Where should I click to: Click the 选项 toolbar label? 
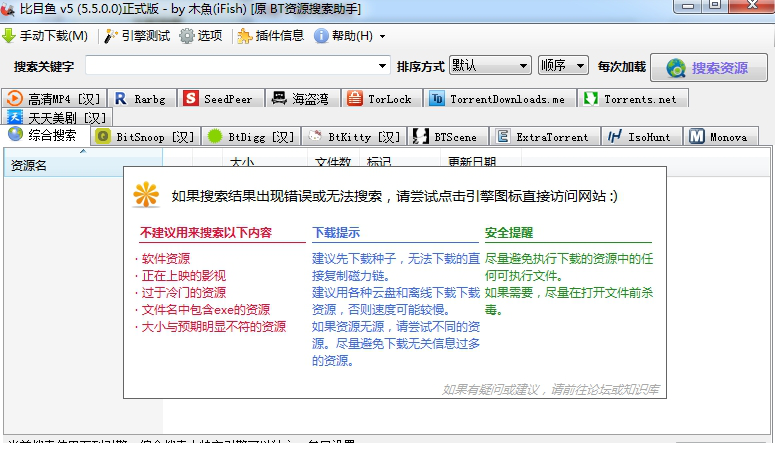point(210,36)
